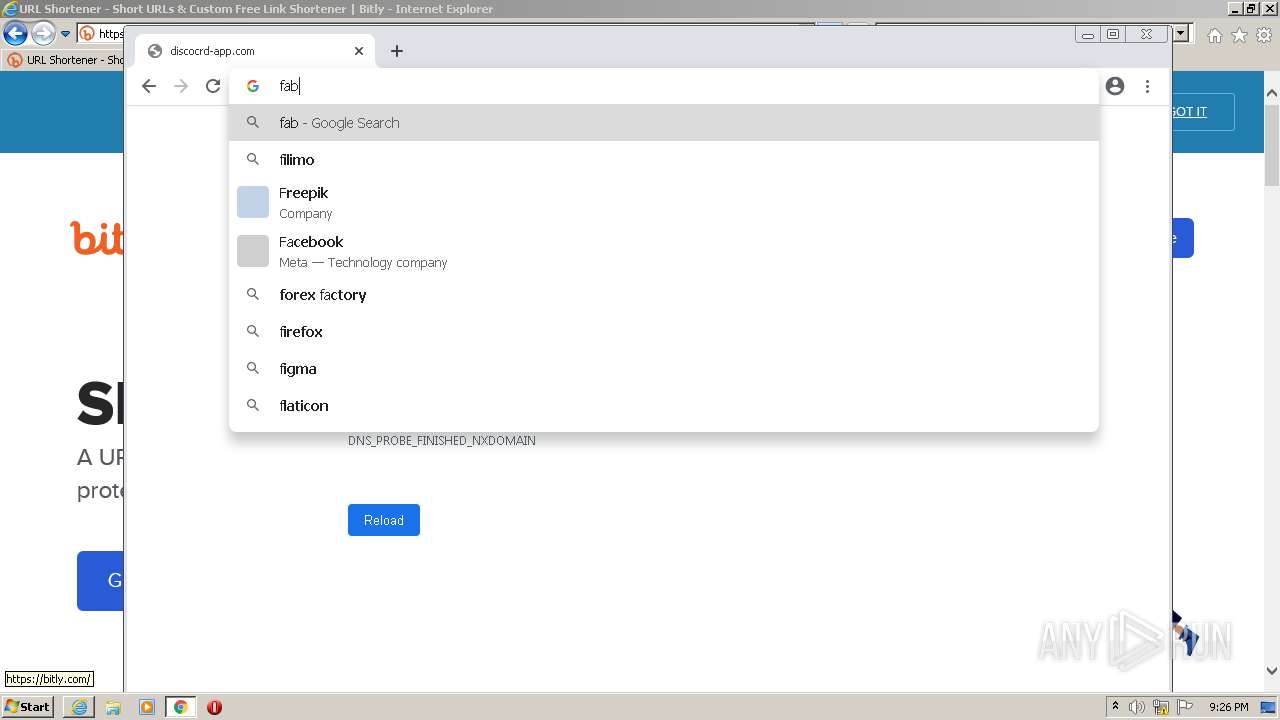1280x720 pixels.
Task: Select the 'flaticon' suggestion
Action: click(x=664, y=406)
